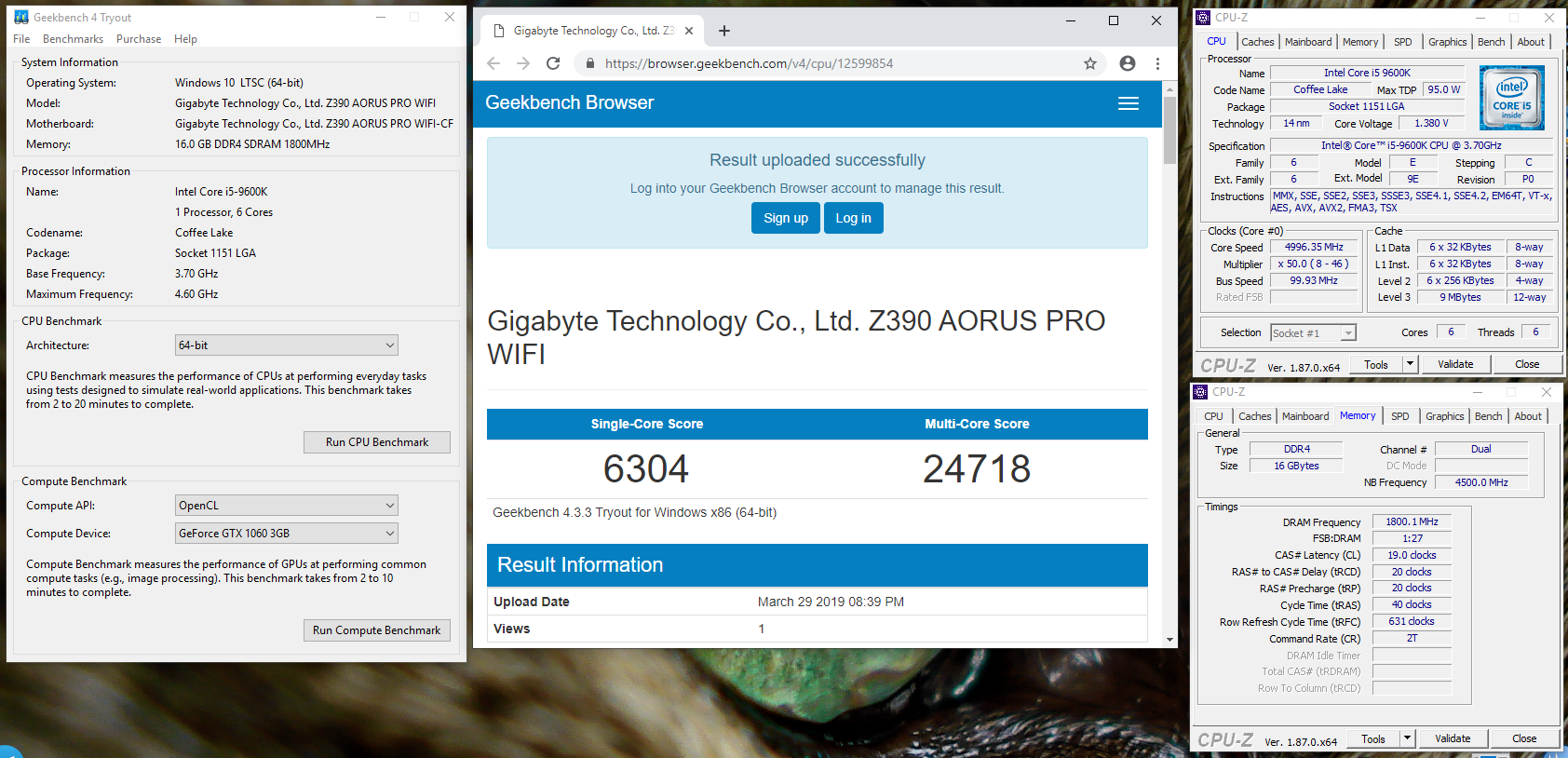Switch to CPU tab in bottom CPU-Z
Screen dimensions: 1568x758
(1213, 416)
